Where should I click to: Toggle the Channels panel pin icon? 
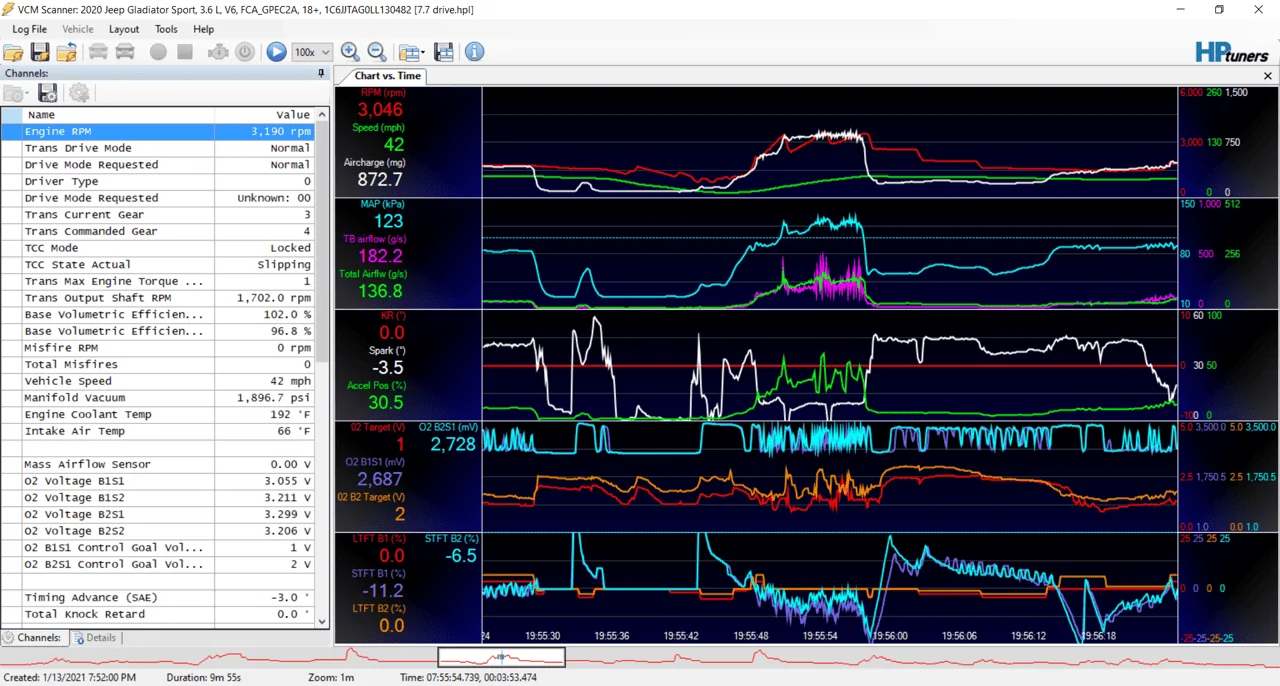coord(321,74)
